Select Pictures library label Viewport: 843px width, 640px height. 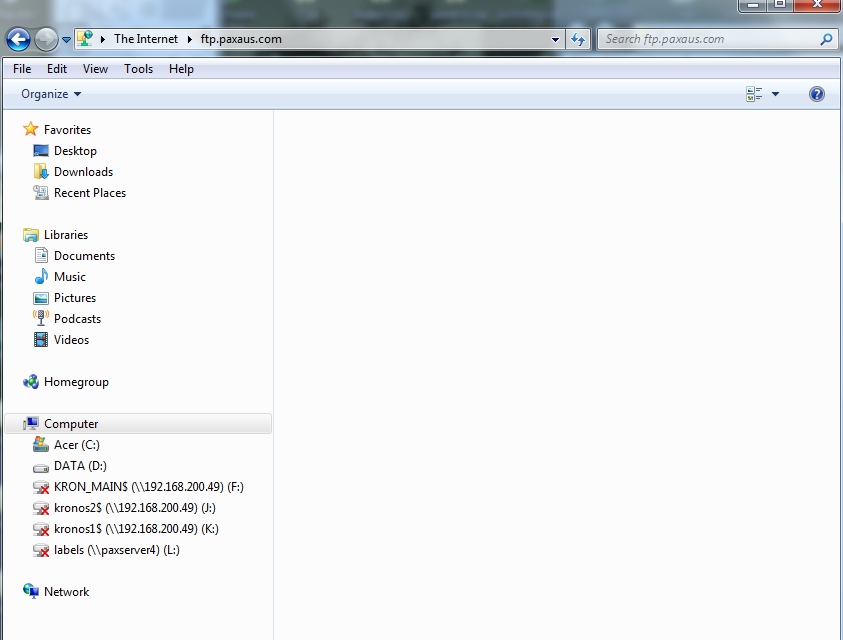pos(75,297)
